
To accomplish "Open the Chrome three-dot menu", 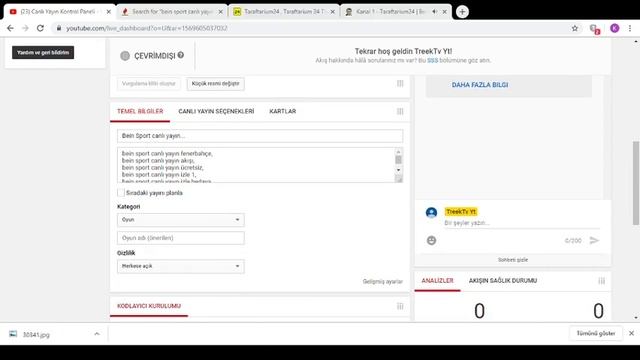I will [630, 28].
